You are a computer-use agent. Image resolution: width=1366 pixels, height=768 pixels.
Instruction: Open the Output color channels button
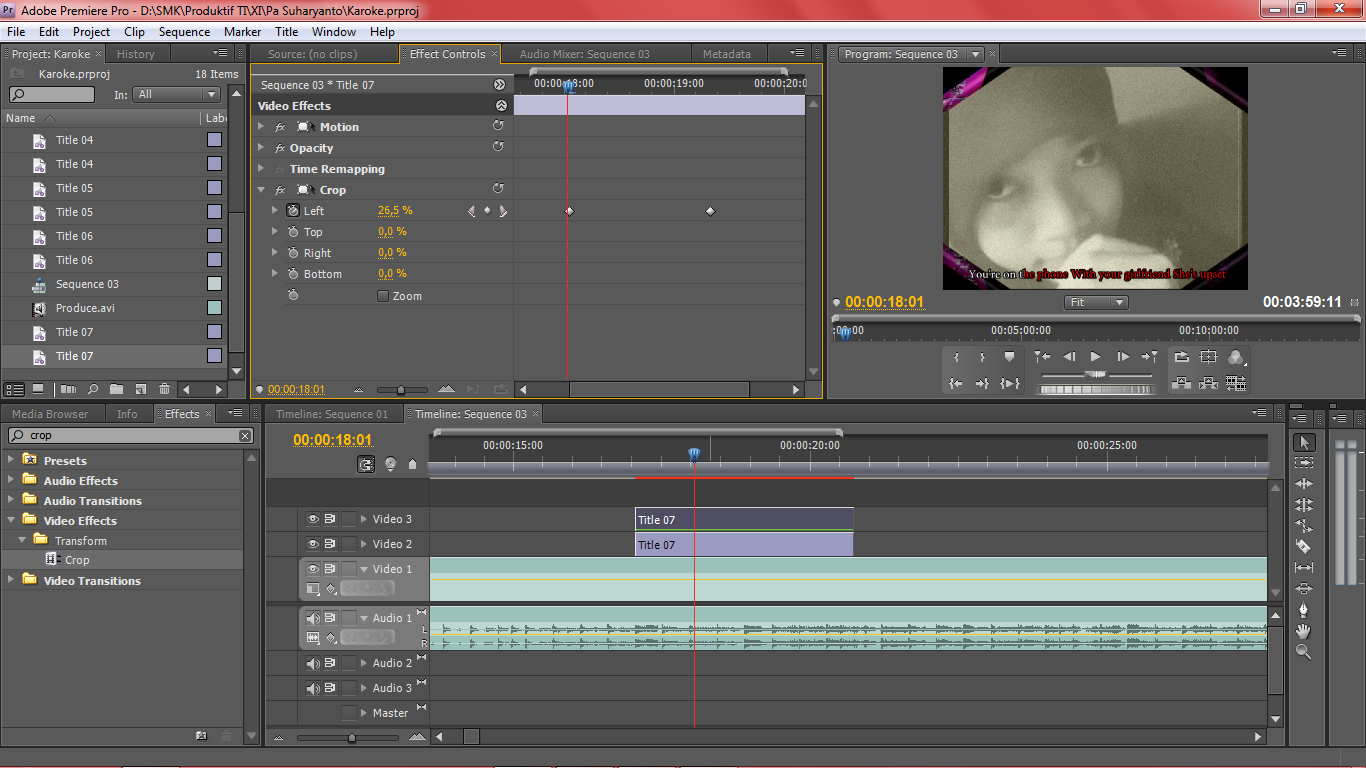pos(1236,357)
